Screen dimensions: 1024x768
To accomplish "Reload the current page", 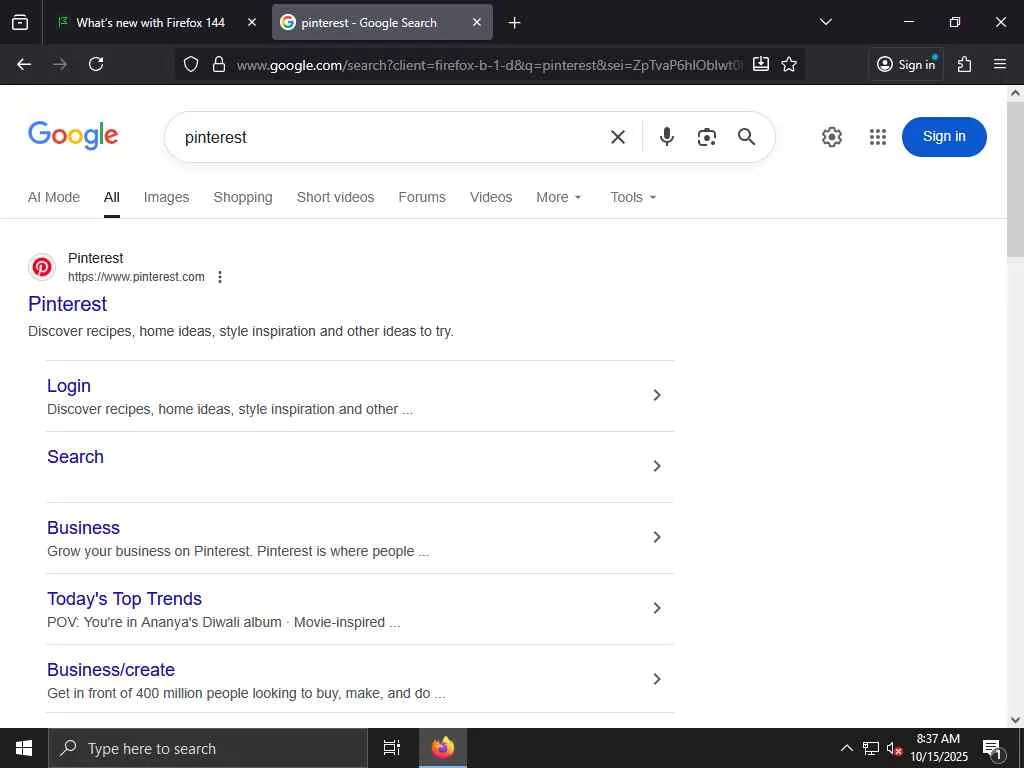I will point(96,64).
